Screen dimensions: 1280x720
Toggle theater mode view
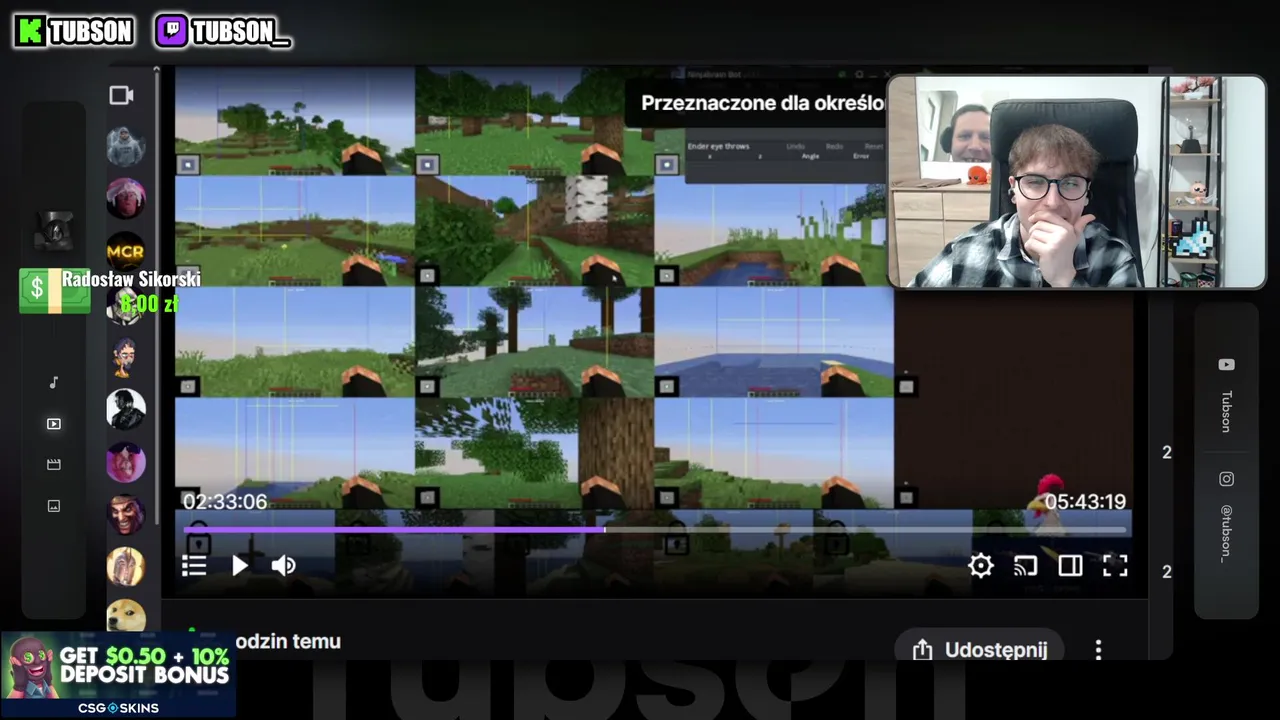(x=1070, y=566)
